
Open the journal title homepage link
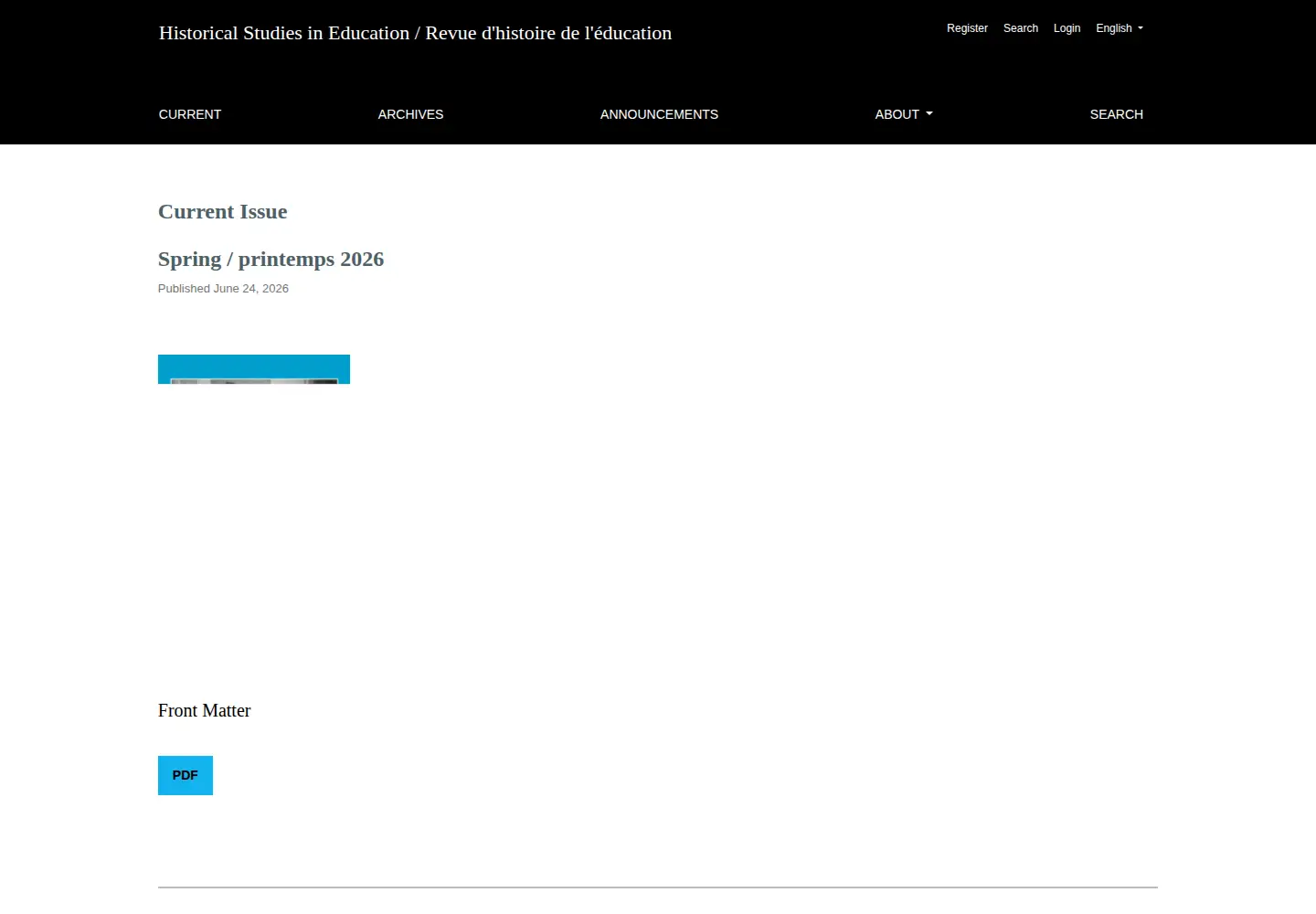(415, 33)
